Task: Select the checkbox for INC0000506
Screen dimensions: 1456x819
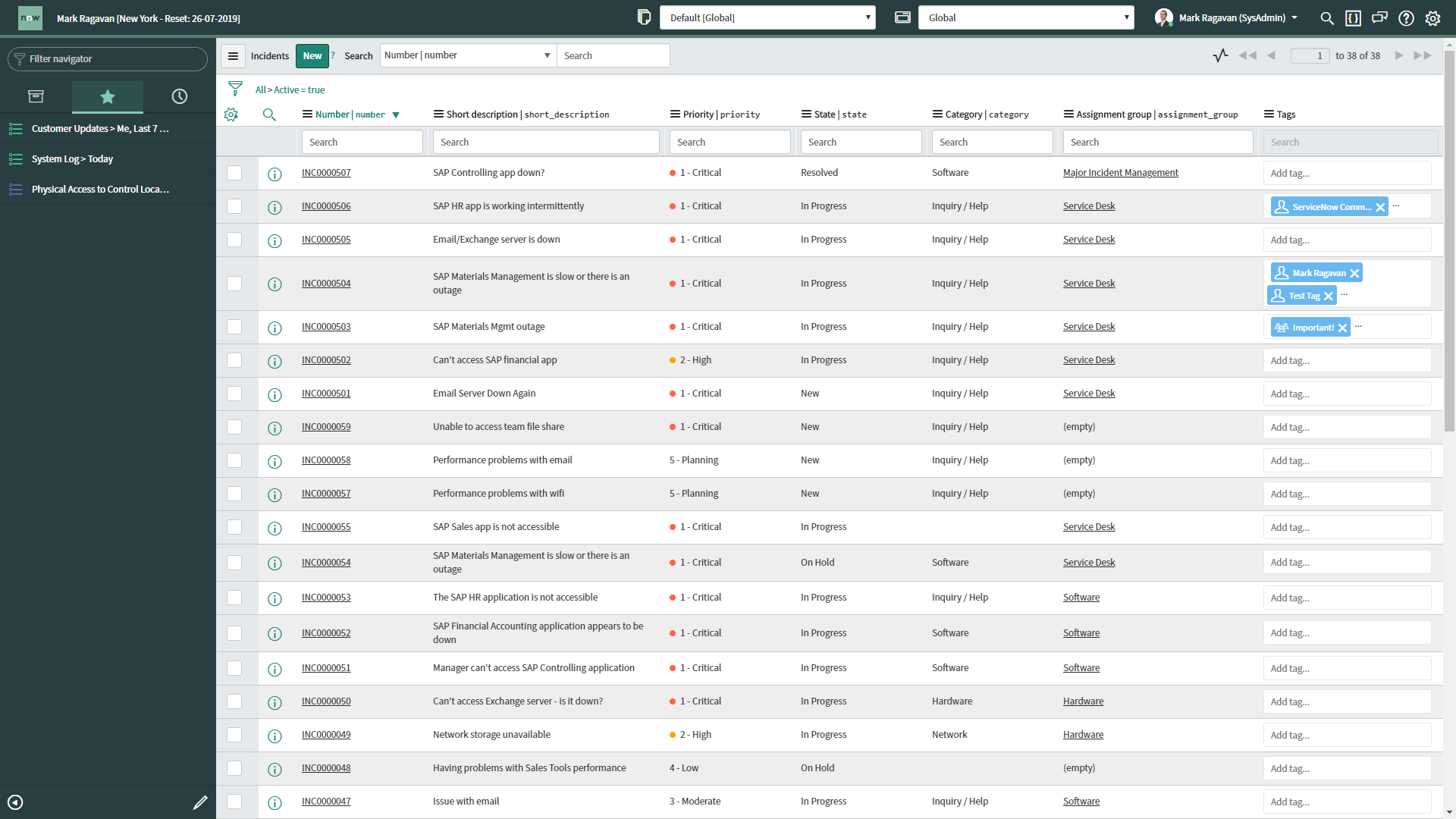Action: 234,206
